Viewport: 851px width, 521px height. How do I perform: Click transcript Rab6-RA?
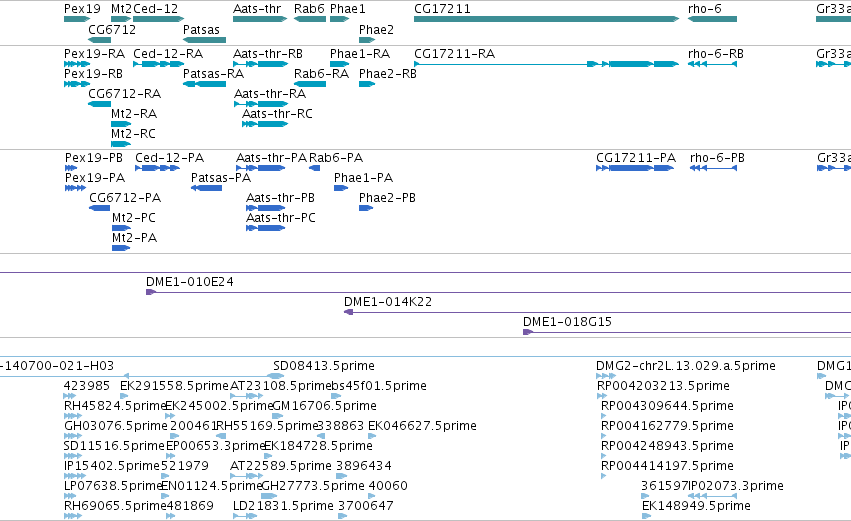click(x=321, y=74)
